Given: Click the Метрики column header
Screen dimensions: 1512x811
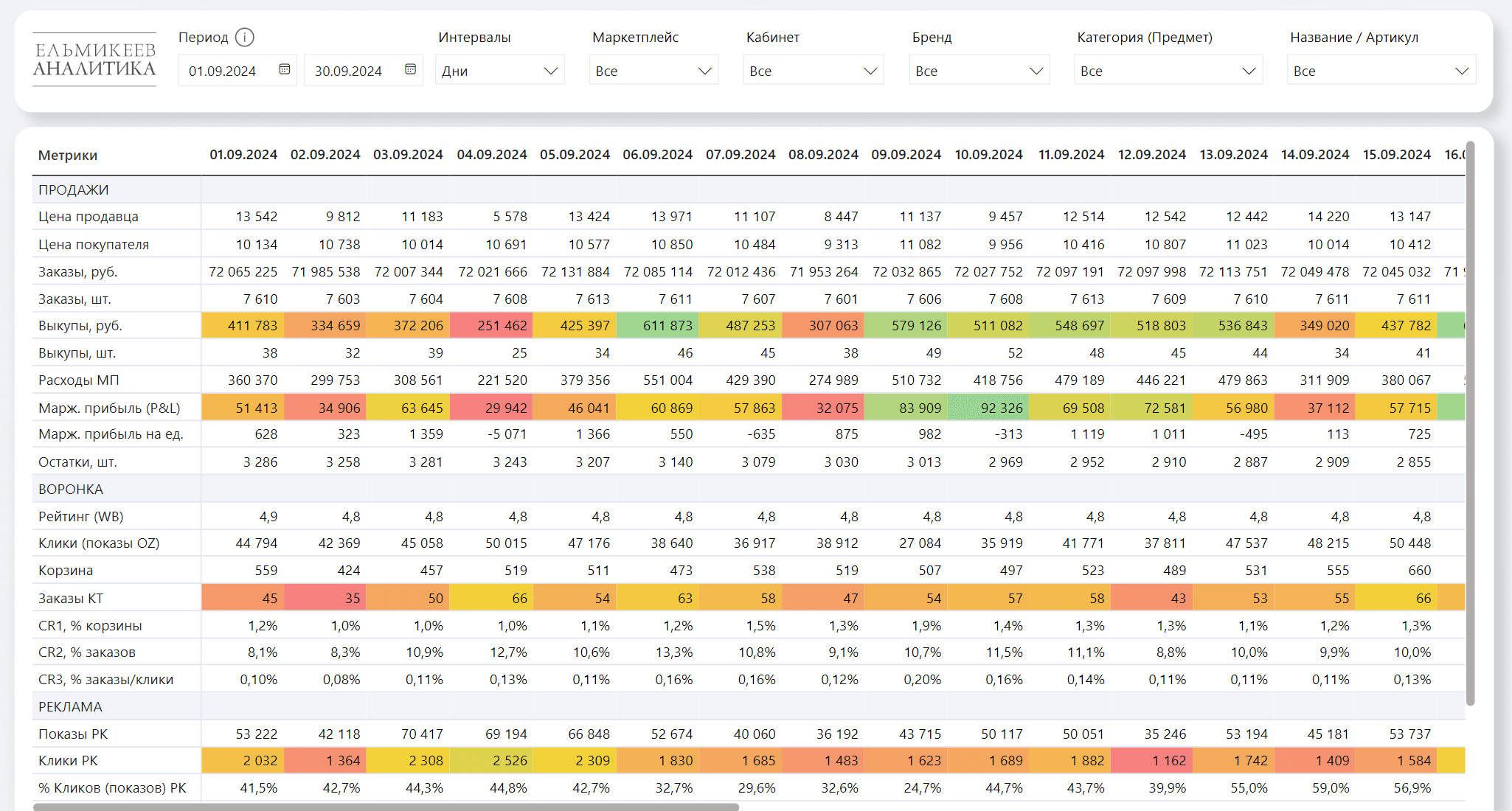Looking at the screenshot, I should coord(68,155).
